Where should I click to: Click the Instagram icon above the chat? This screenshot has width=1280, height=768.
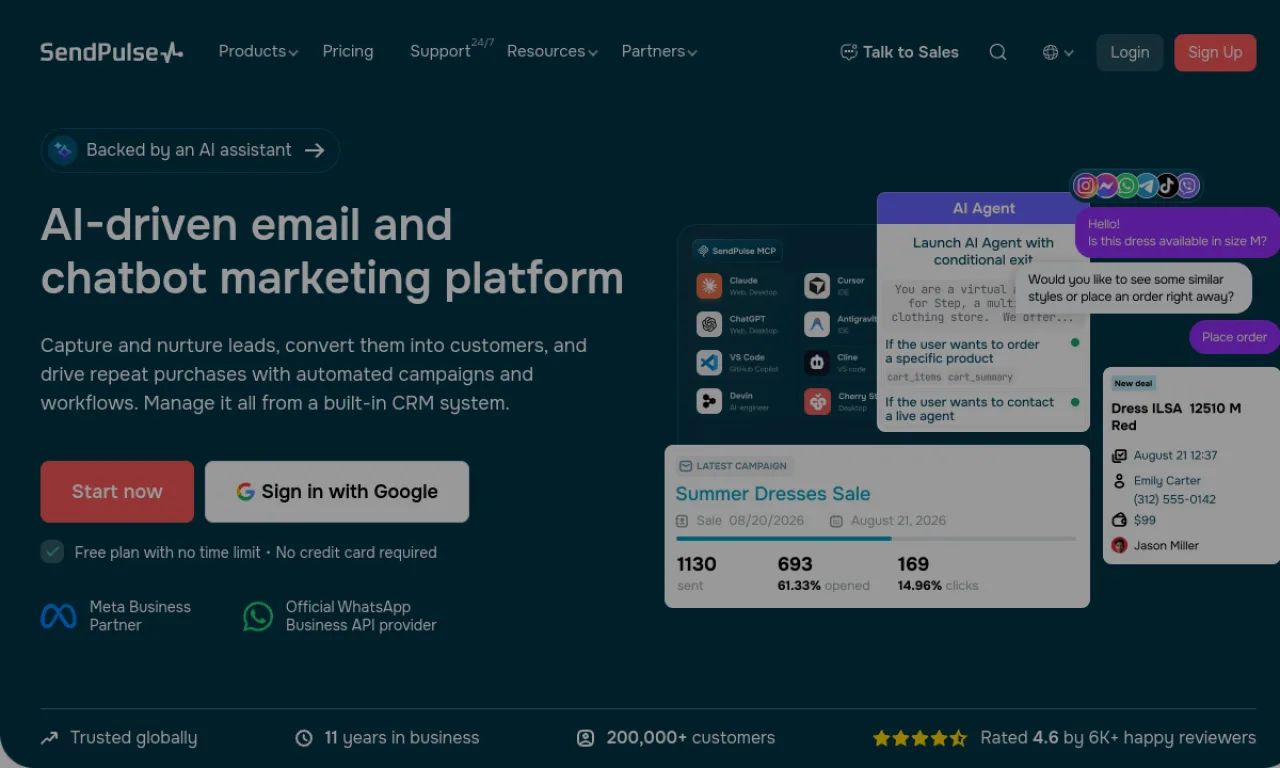[x=1085, y=186]
